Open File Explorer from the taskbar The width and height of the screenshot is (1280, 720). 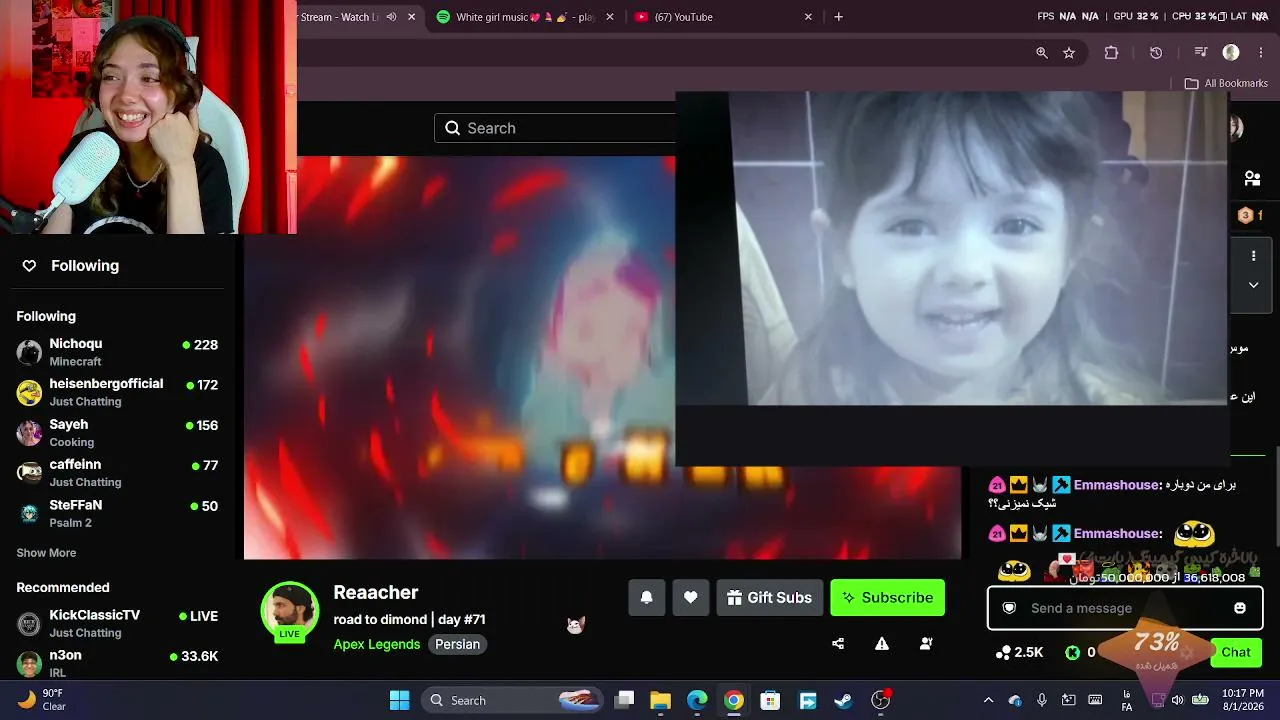point(661,700)
